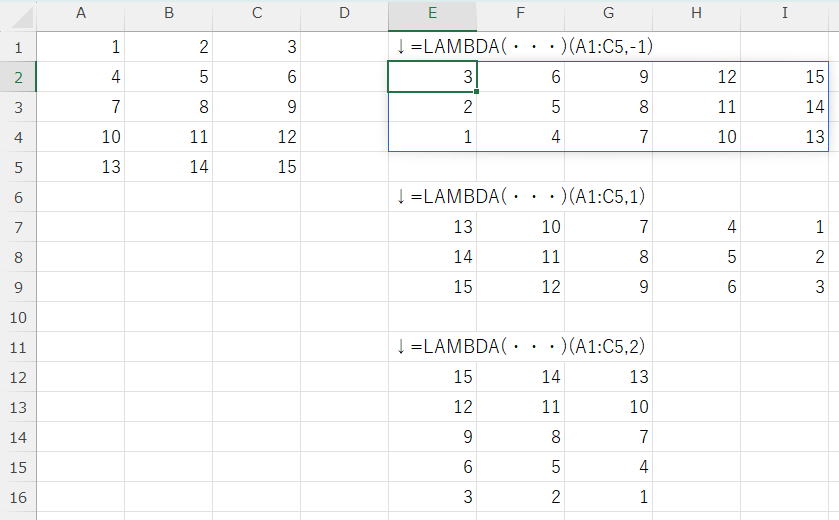Select column A header
The width and height of the screenshot is (839, 520).
click(80, 14)
